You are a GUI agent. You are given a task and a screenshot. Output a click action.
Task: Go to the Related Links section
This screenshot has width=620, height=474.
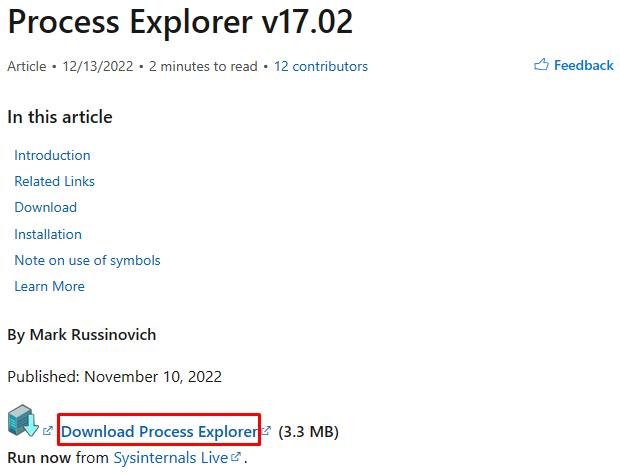(55, 181)
